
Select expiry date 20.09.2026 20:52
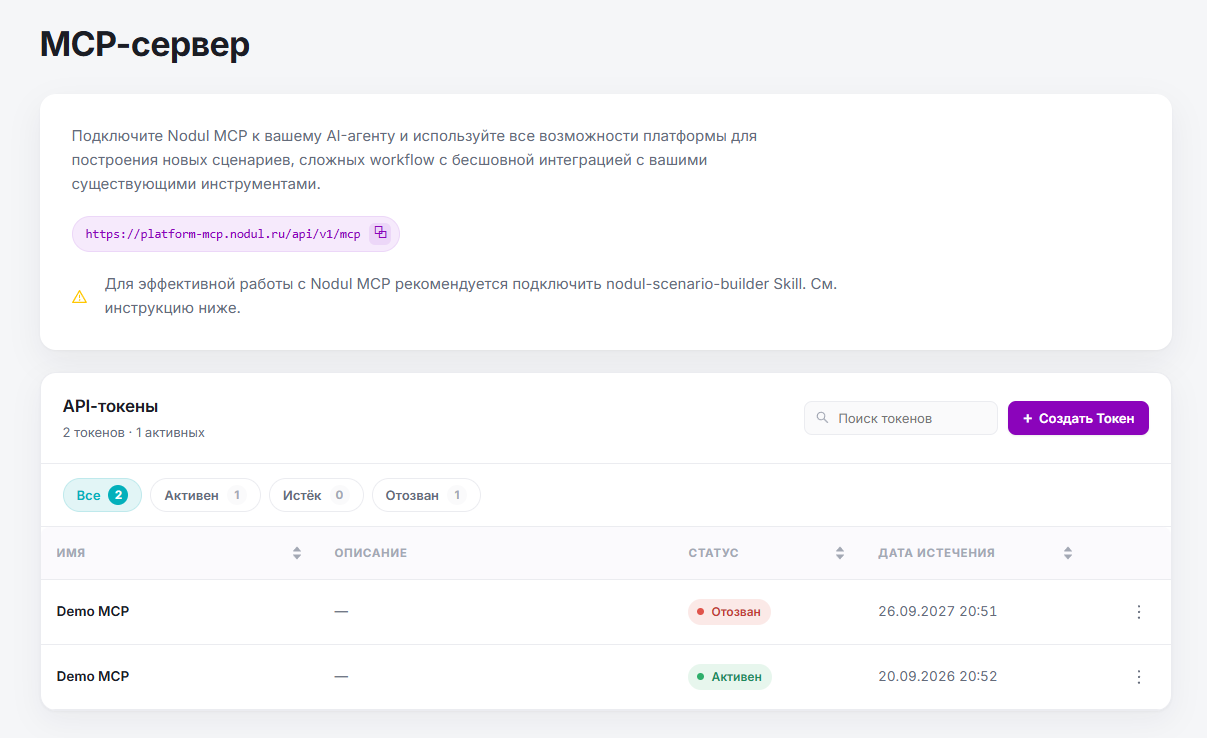pyautogui.click(x=937, y=677)
